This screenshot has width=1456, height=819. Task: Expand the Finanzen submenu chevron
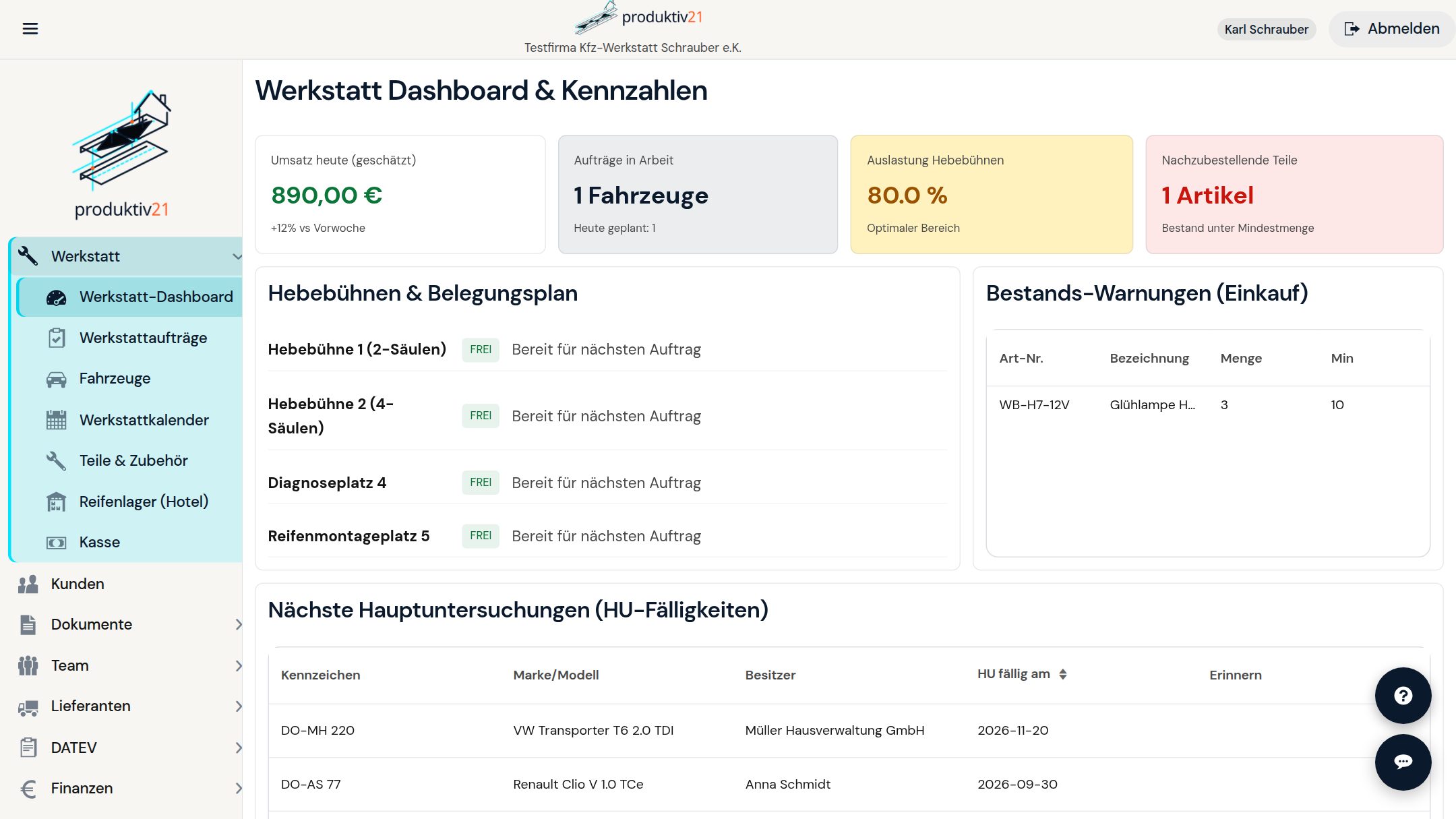point(239,789)
